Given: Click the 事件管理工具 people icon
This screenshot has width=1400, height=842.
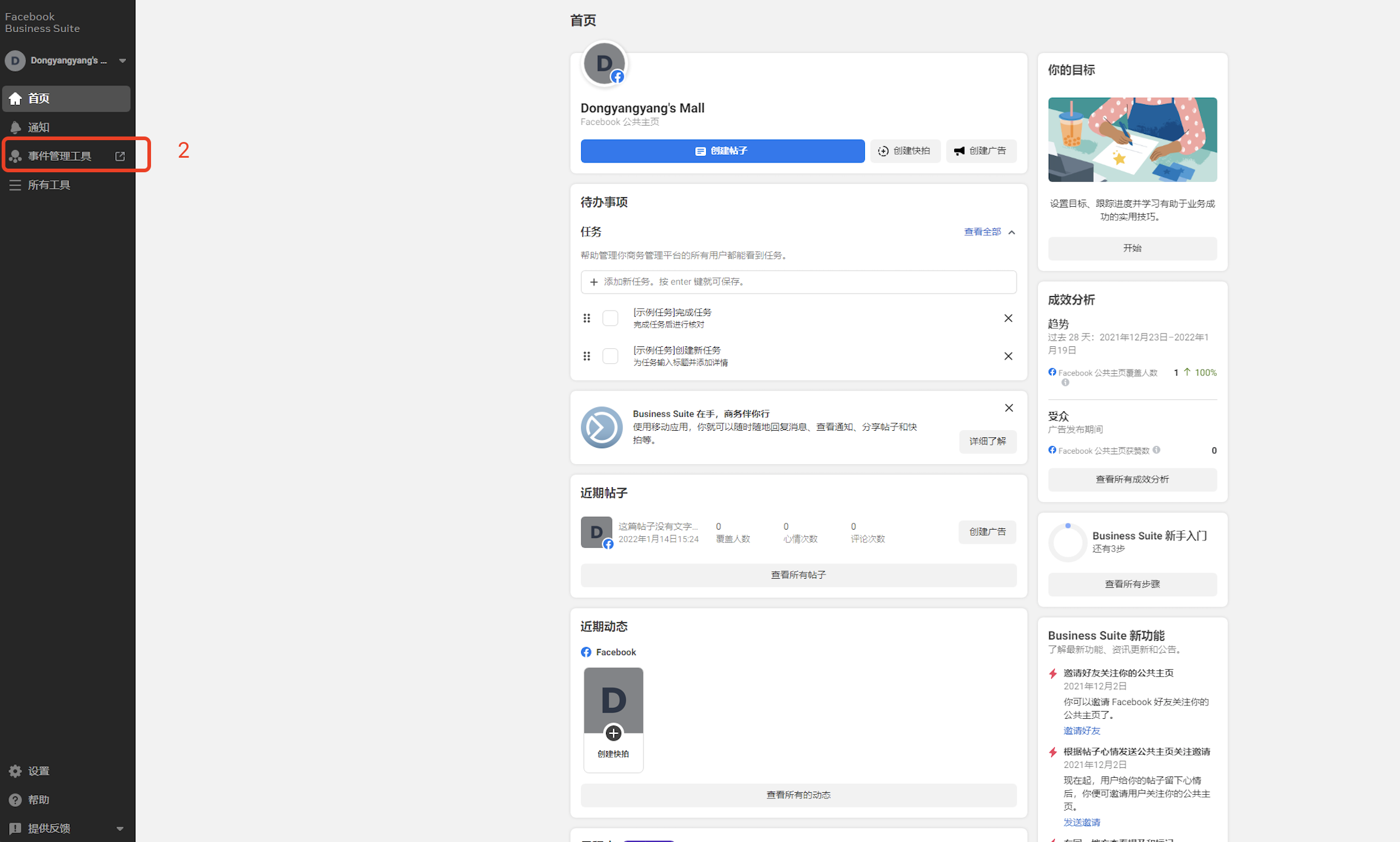Looking at the screenshot, I should click(15, 156).
